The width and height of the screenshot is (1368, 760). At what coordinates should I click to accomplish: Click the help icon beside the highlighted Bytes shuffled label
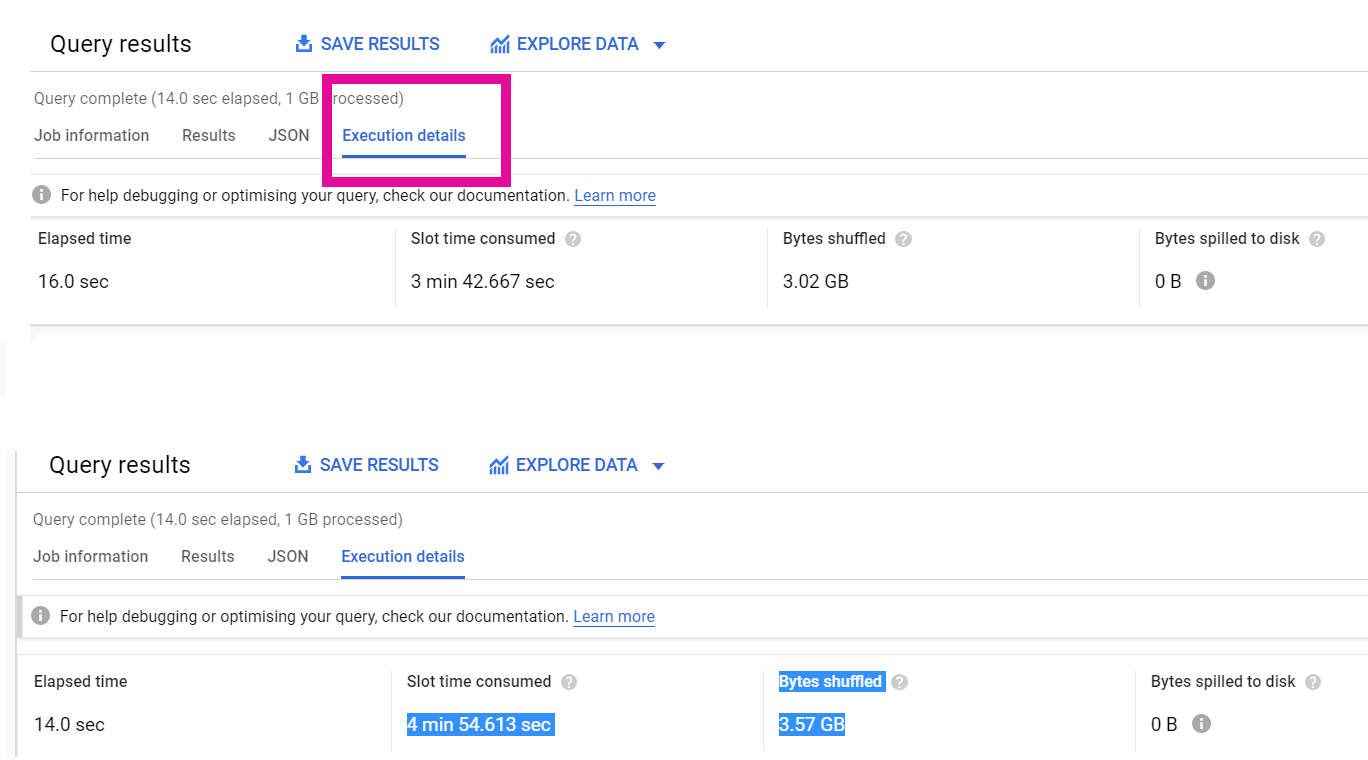[899, 682]
